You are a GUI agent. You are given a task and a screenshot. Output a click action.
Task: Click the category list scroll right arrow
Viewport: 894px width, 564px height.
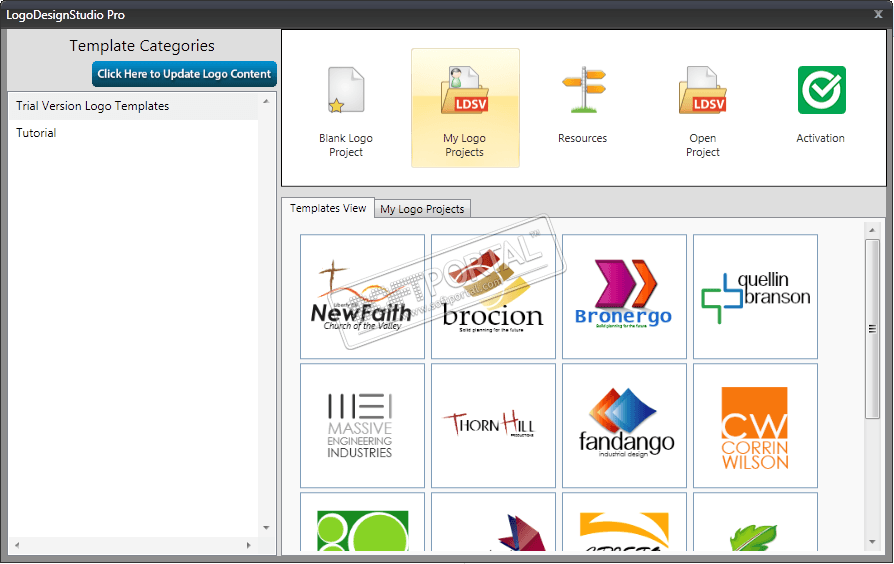[249, 545]
